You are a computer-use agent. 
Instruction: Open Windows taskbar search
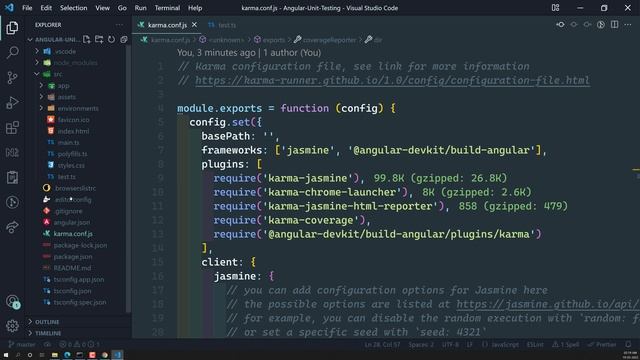[x=18, y=355]
